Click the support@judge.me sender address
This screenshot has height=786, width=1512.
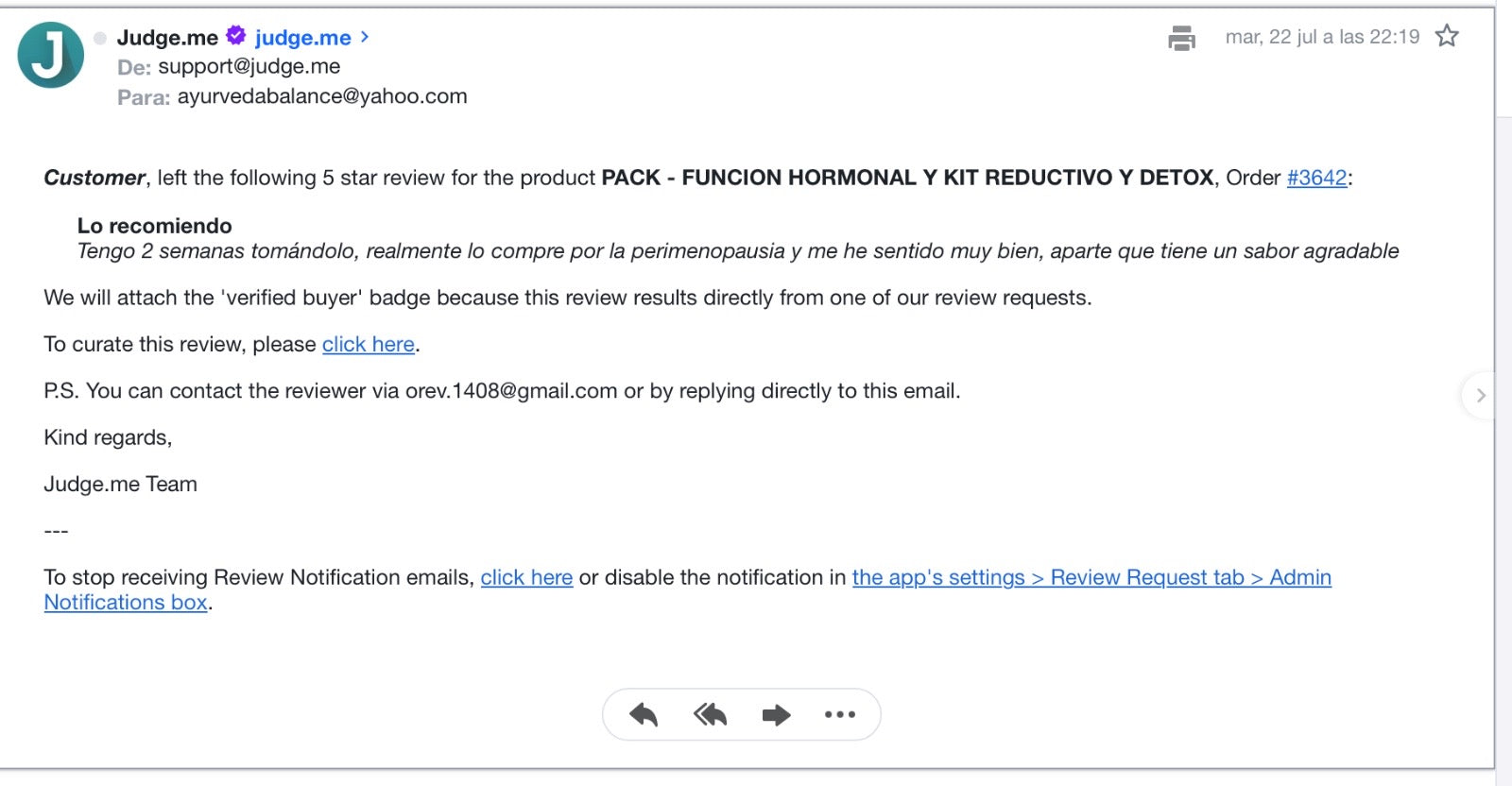tap(249, 66)
